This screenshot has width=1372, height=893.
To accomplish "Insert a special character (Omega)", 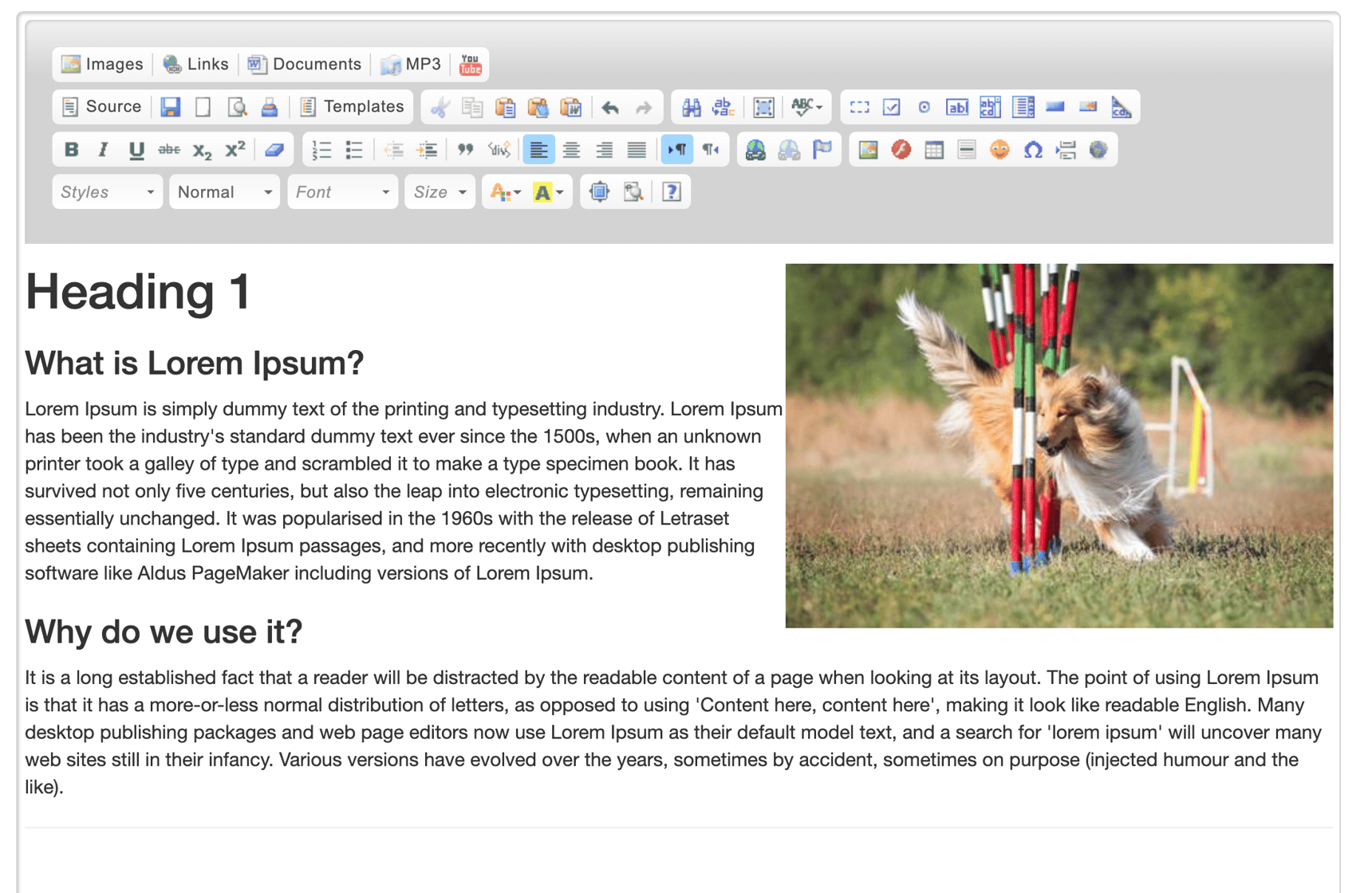I will point(1034,149).
